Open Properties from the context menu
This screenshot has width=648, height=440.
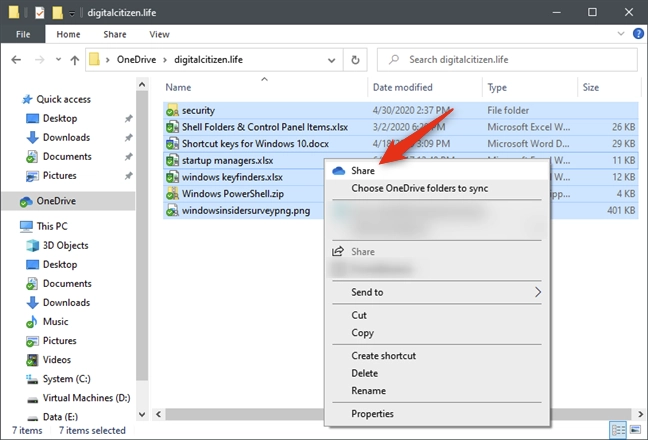pyautogui.click(x=437, y=414)
